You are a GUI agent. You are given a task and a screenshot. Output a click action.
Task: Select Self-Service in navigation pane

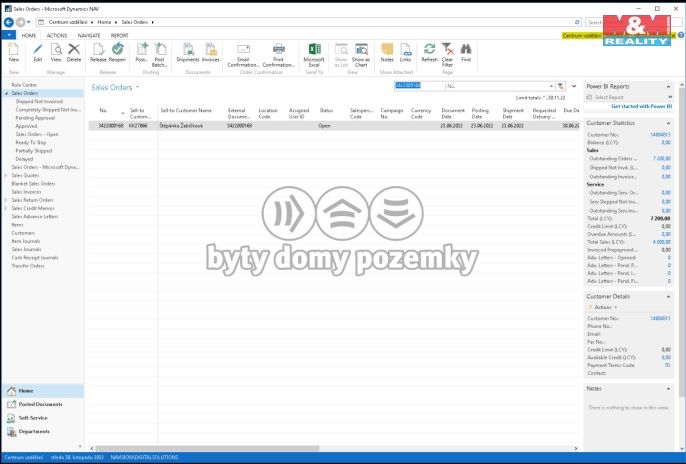(x=43, y=418)
